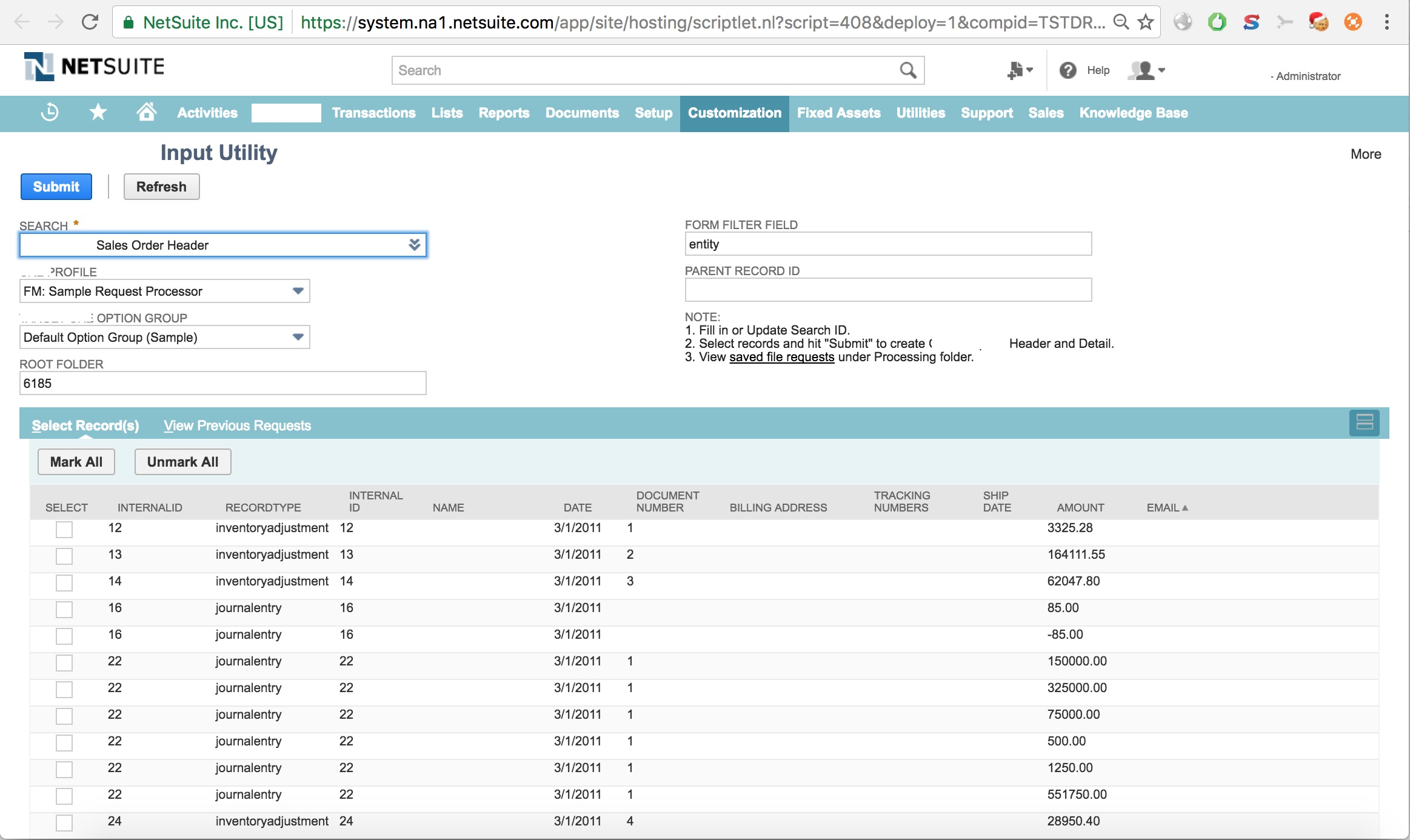Select the journalentry row with amount 500.00
The height and width of the screenshot is (840, 1410).
(x=64, y=742)
